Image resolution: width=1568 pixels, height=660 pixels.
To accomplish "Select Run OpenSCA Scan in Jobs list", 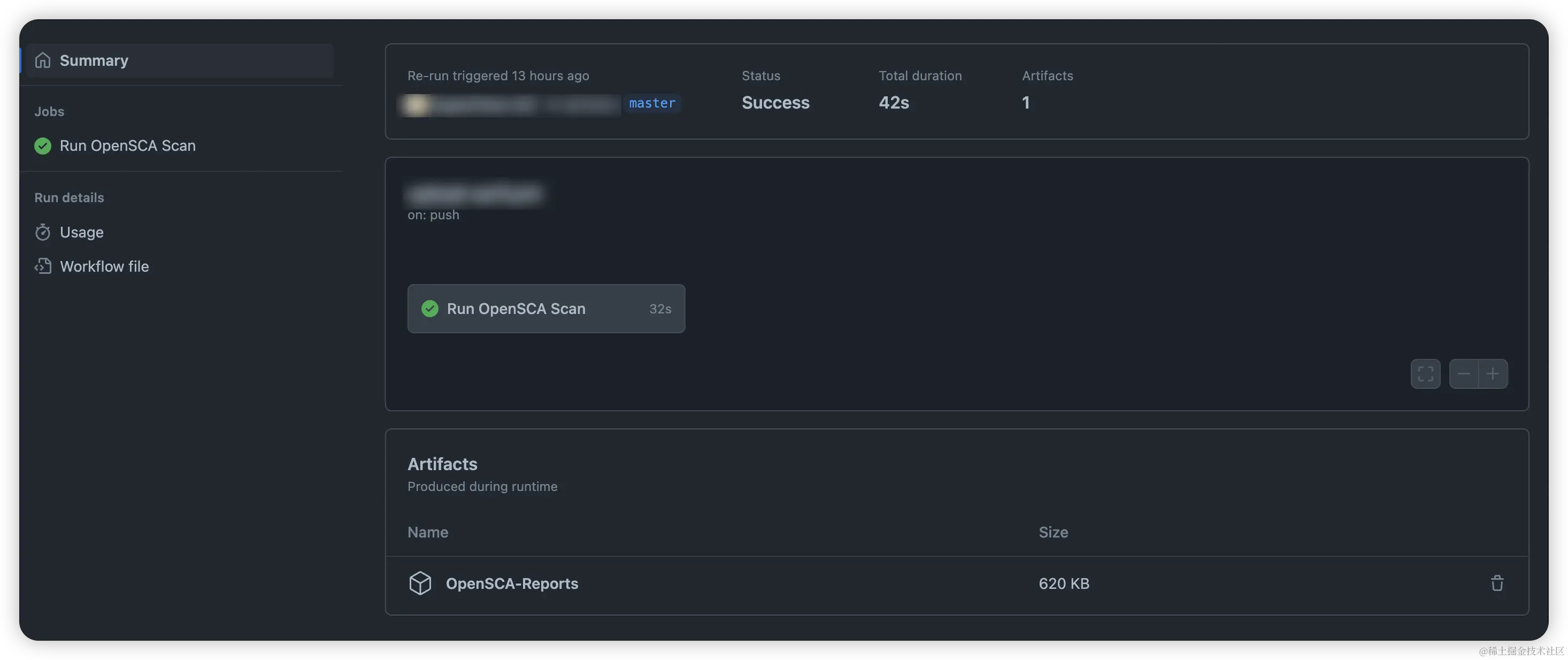I will (x=127, y=146).
